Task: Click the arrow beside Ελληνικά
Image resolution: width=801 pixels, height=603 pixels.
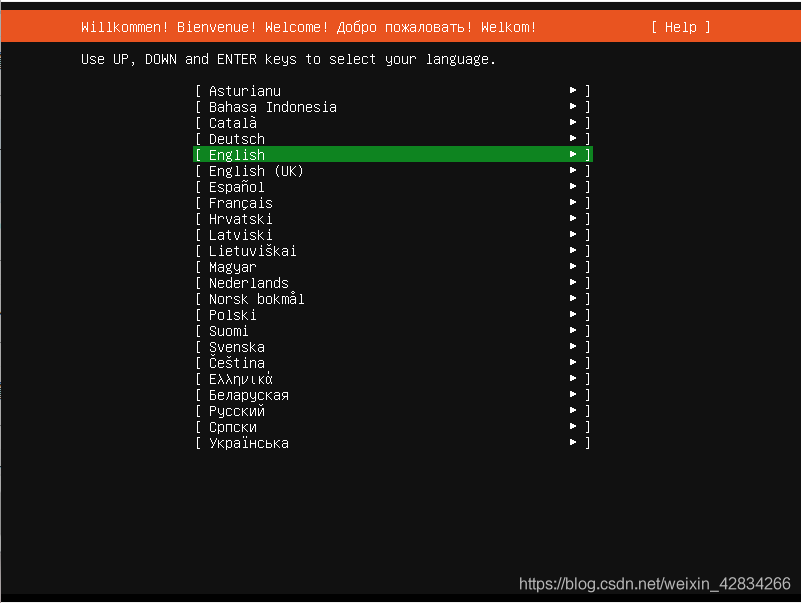Action: [573, 378]
